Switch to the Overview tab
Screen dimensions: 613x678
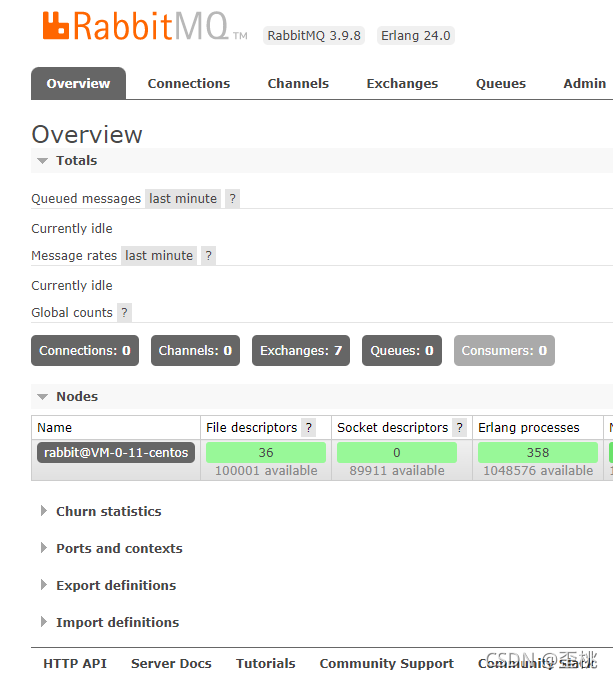pos(78,83)
